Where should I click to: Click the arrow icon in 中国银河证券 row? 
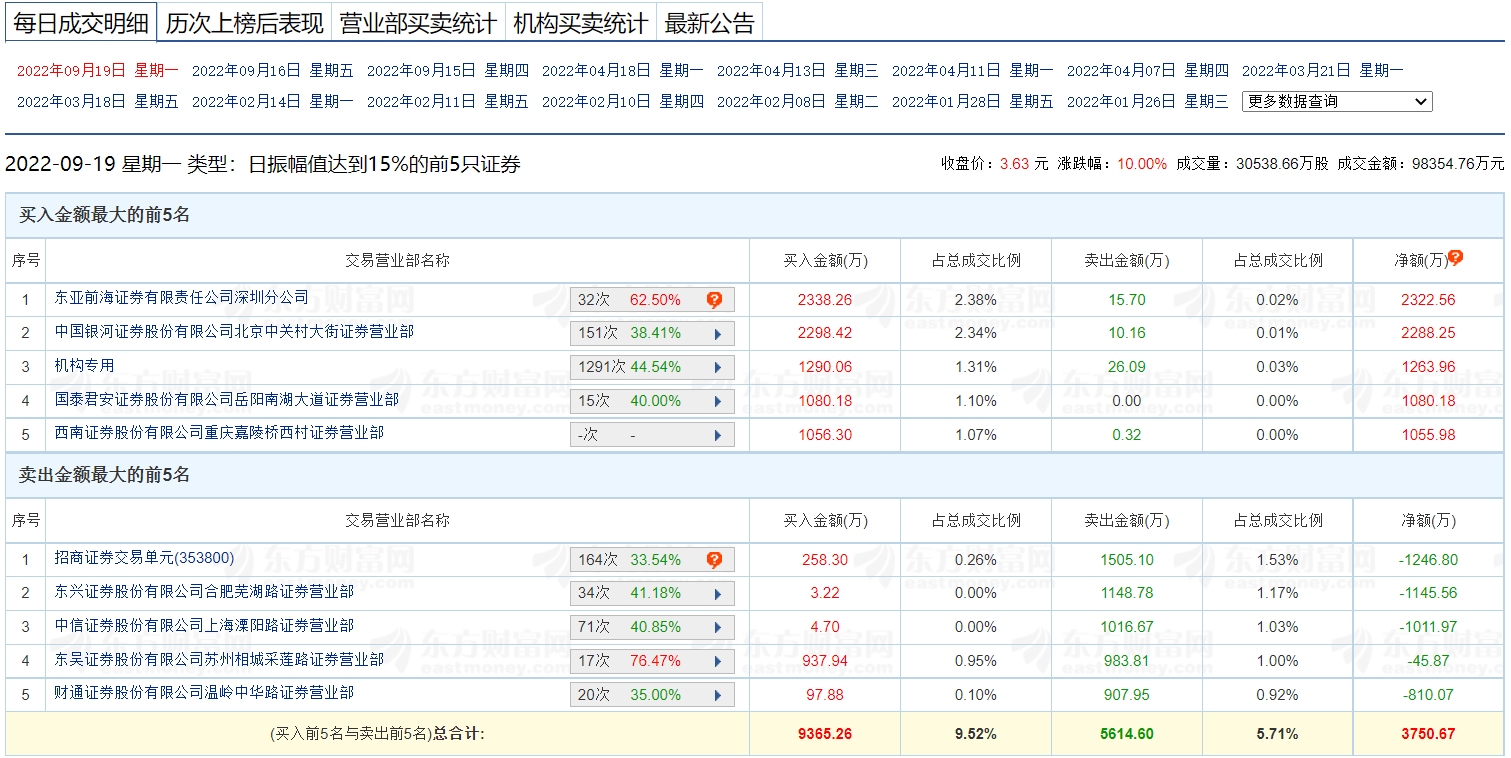tap(717, 334)
